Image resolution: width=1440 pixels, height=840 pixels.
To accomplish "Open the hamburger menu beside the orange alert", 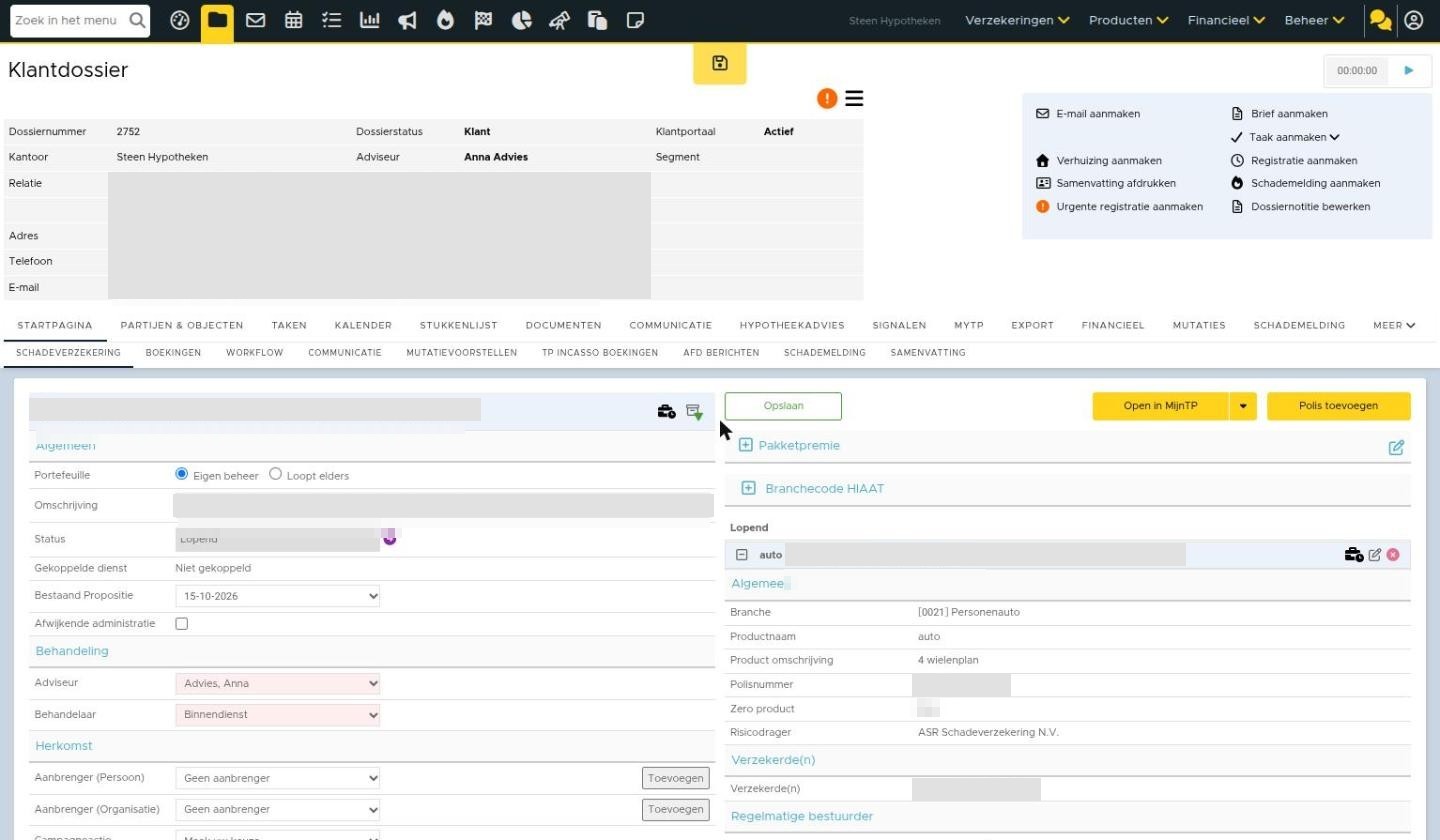I will click(x=854, y=98).
